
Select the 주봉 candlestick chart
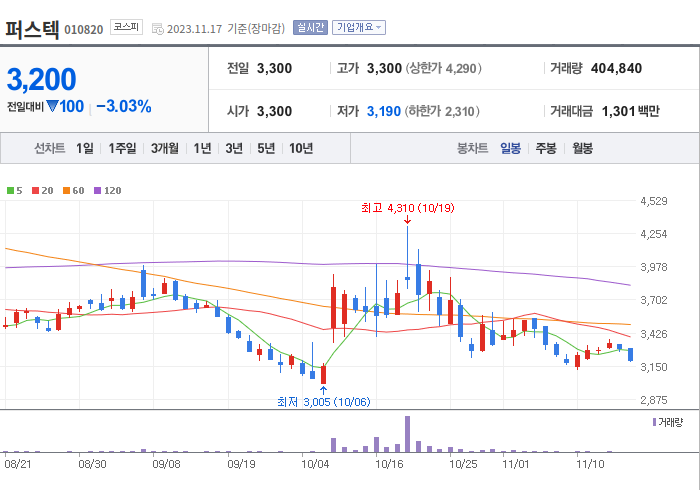[546, 148]
